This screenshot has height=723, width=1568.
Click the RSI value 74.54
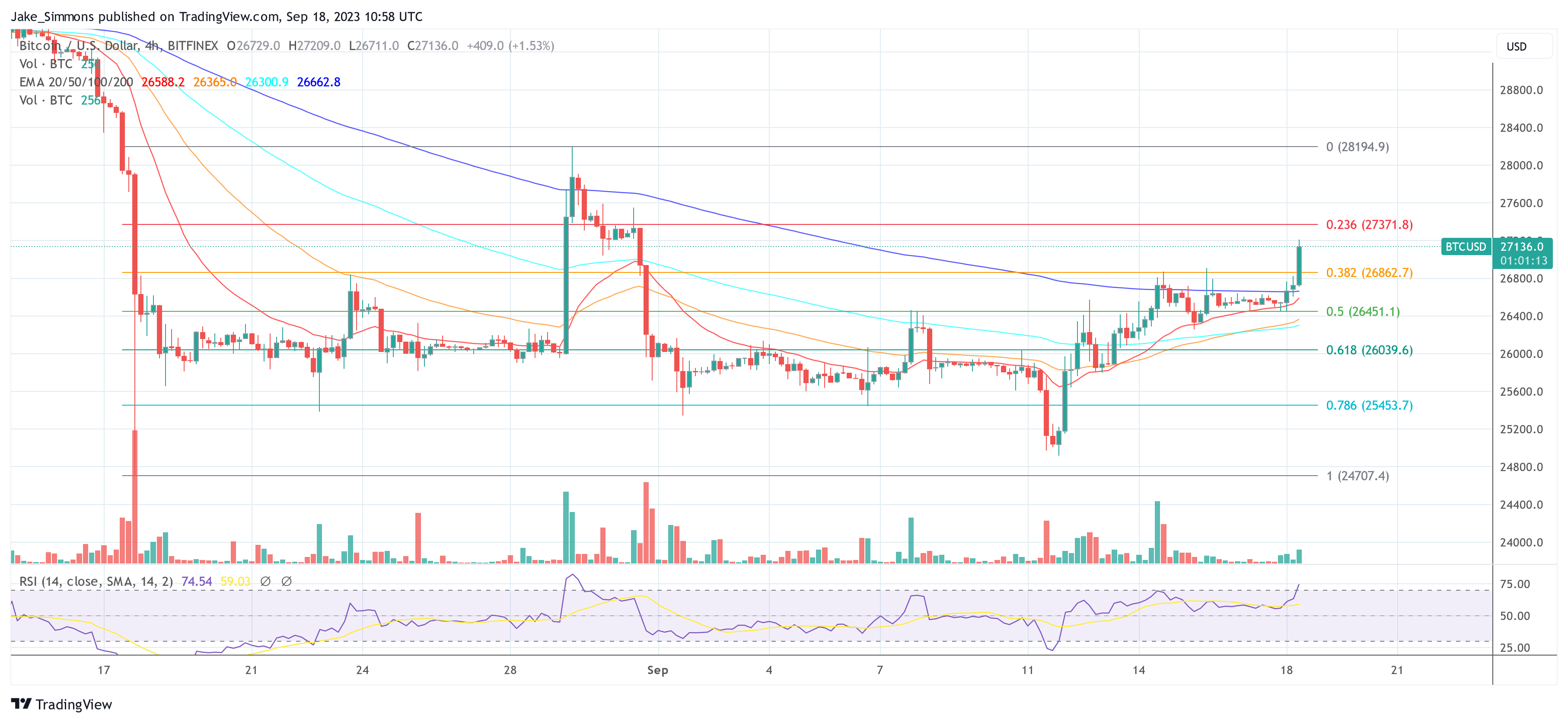(x=197, y=582)
